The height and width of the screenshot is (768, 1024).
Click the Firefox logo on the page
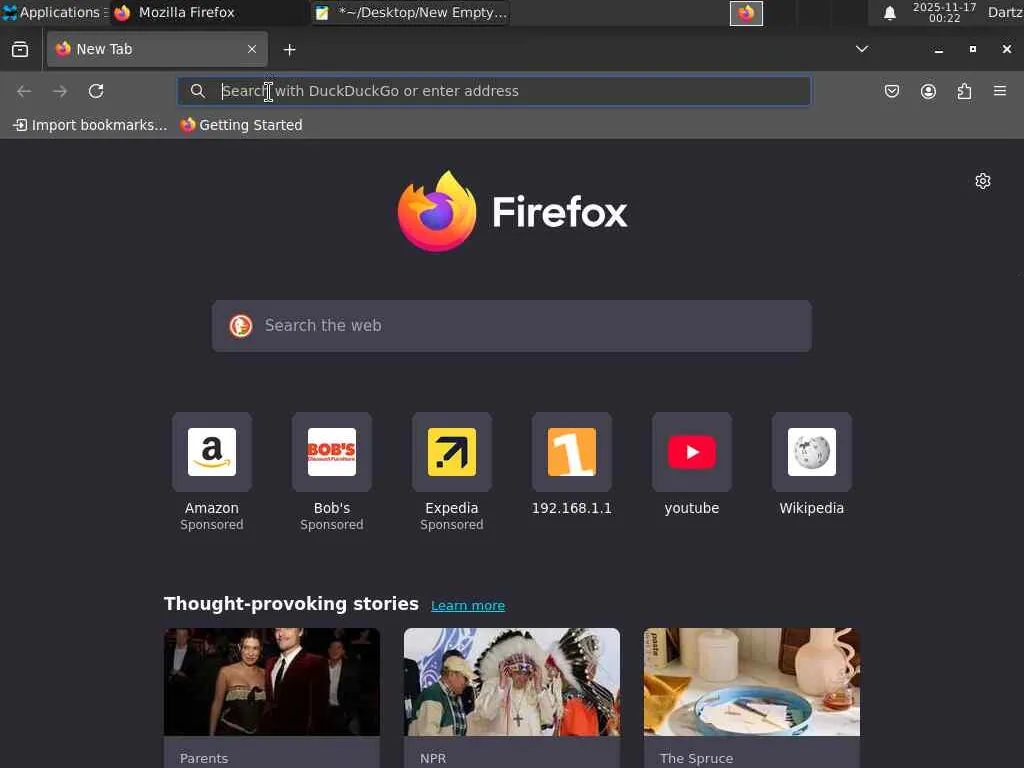point(512,212)
